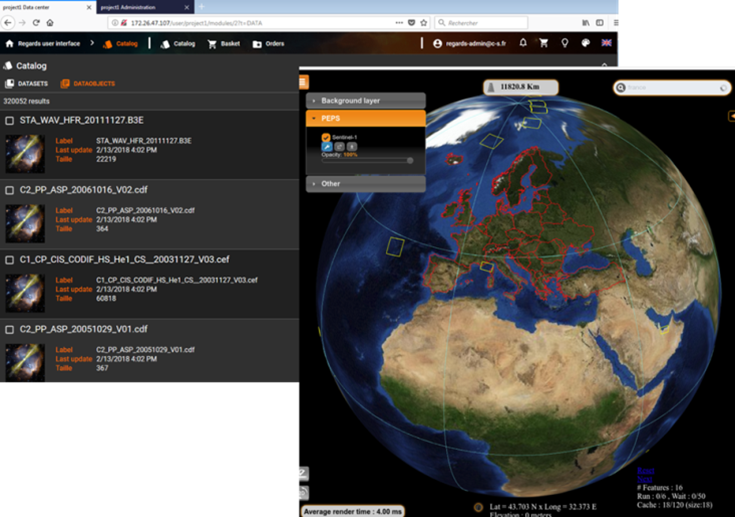
Task: Collapse the PEPS layer section
Action: (x=367, y=118)
